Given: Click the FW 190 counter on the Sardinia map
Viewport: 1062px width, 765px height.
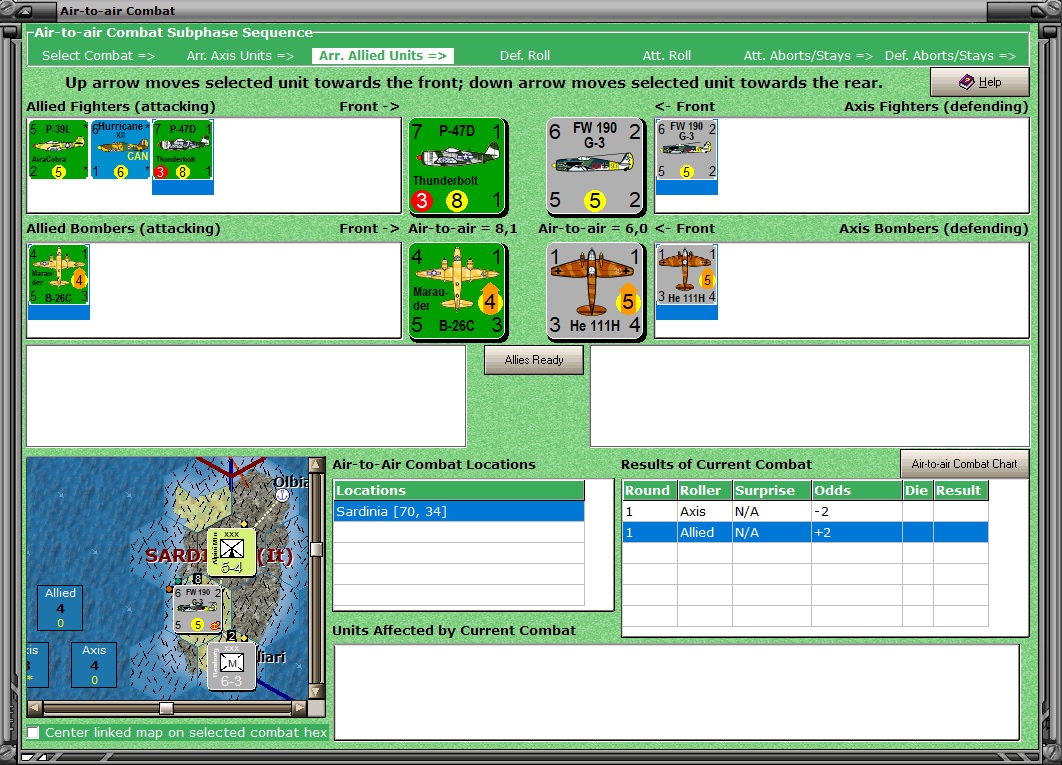Looking at the screenshot, I should (x=198, y=609).
